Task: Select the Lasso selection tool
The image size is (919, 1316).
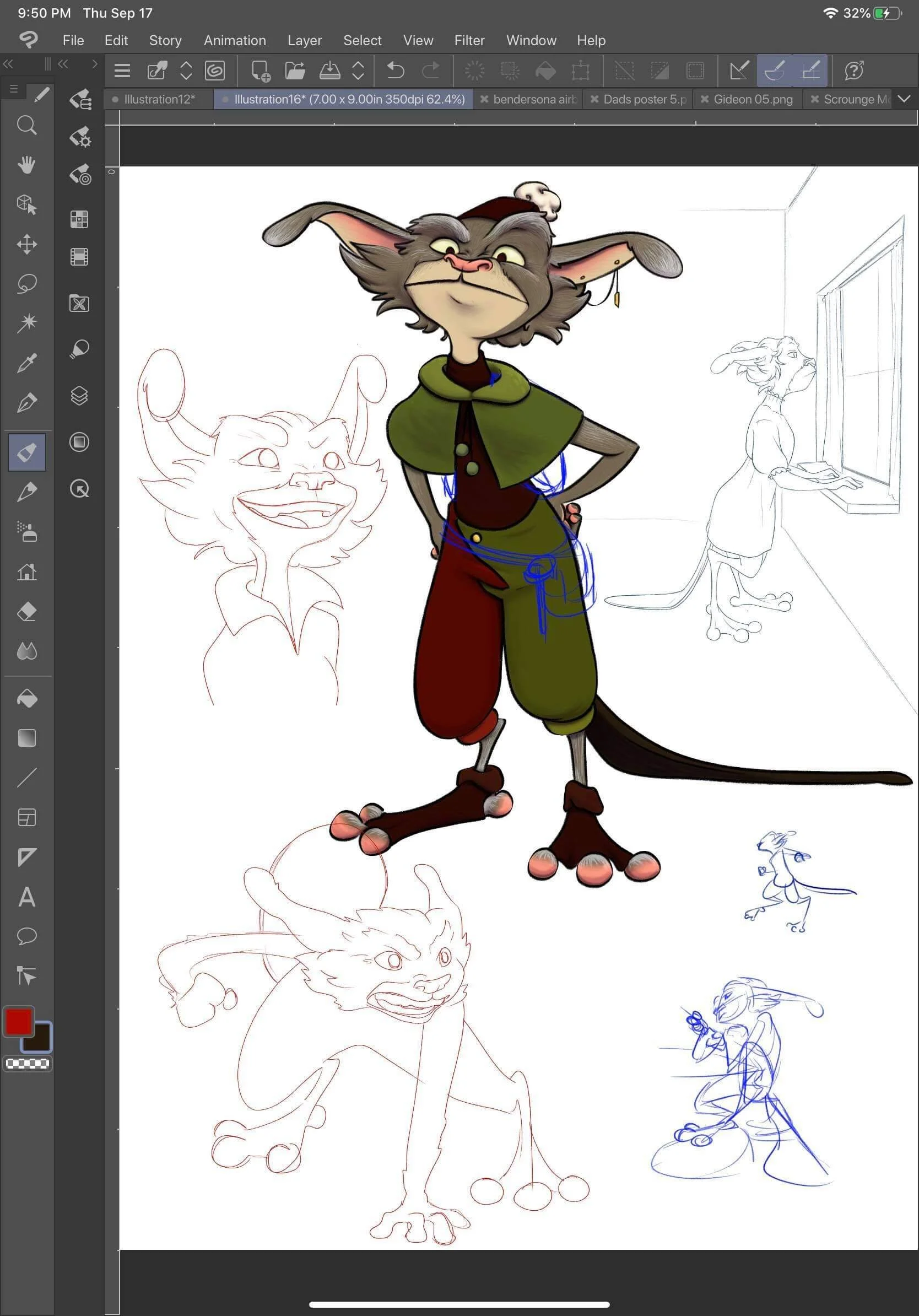Action: coord(26,284)
